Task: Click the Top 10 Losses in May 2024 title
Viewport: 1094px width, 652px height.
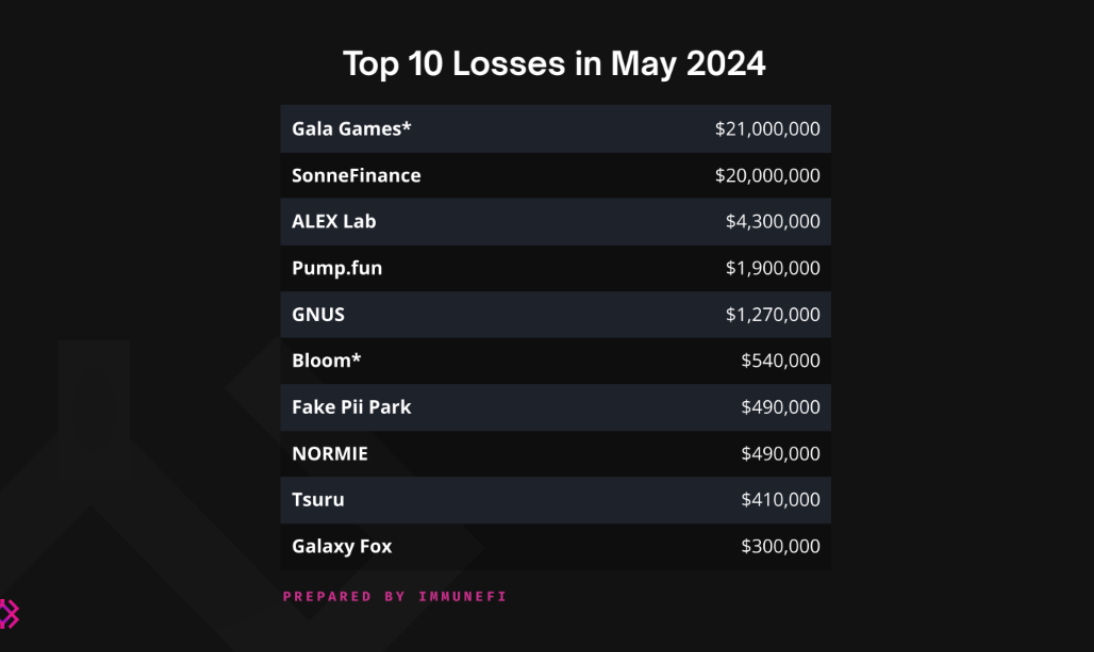Action: pos(555,64)
